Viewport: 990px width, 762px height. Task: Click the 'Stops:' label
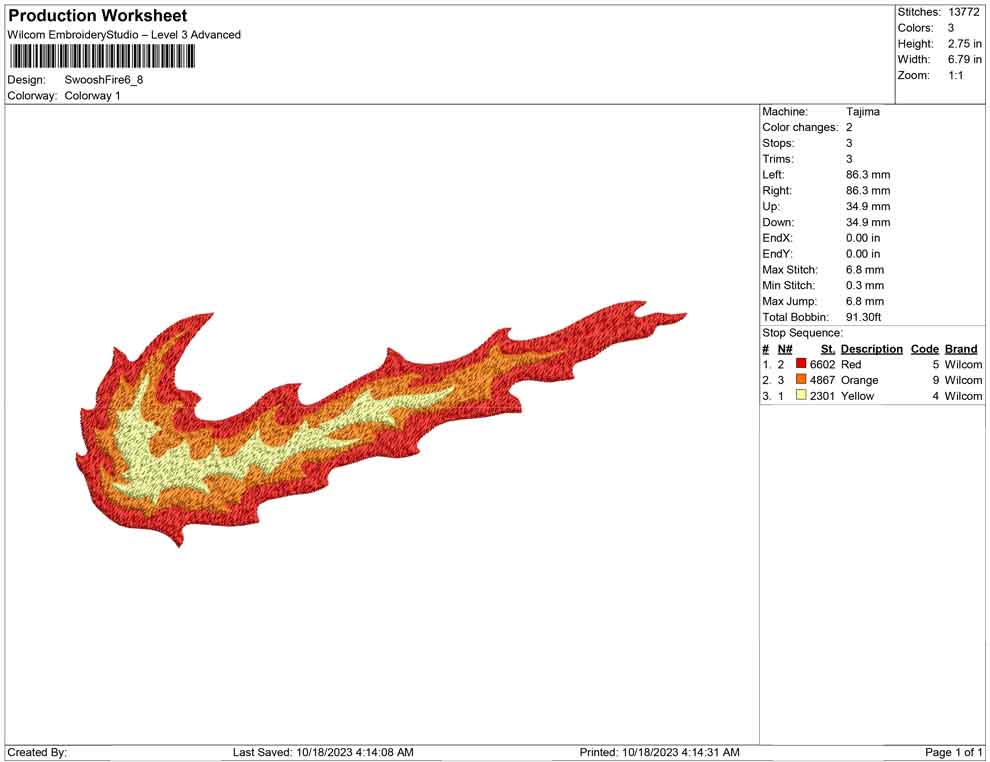778,143
